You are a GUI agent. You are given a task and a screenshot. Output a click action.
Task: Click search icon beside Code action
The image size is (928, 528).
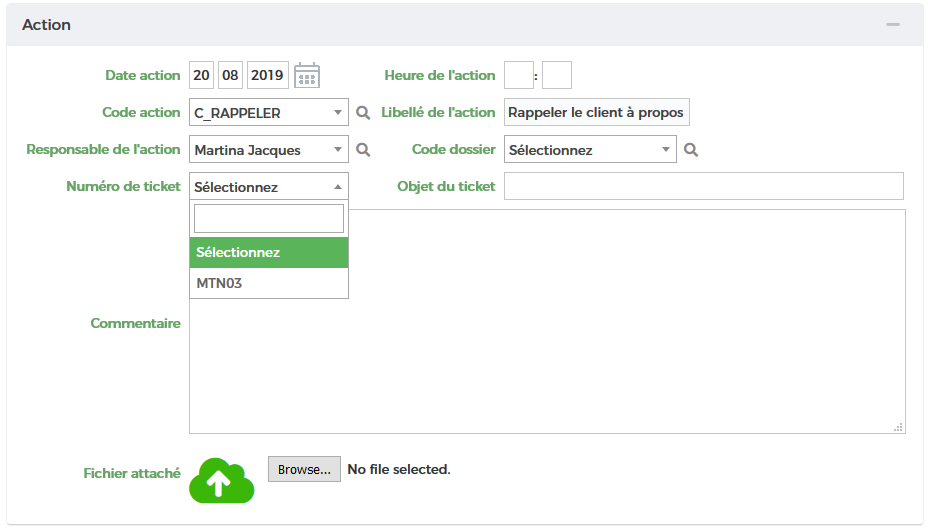click(364, 113)
